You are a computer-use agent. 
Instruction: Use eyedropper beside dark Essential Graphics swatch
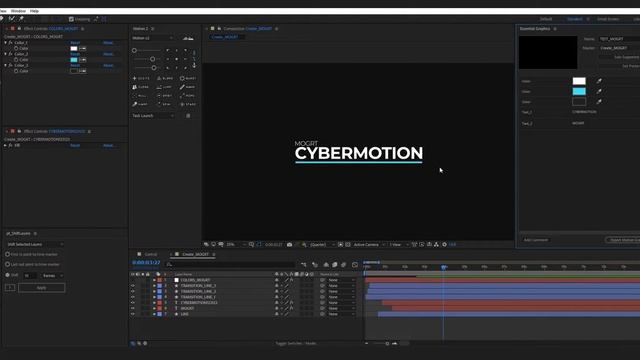(x=599, y=102)
